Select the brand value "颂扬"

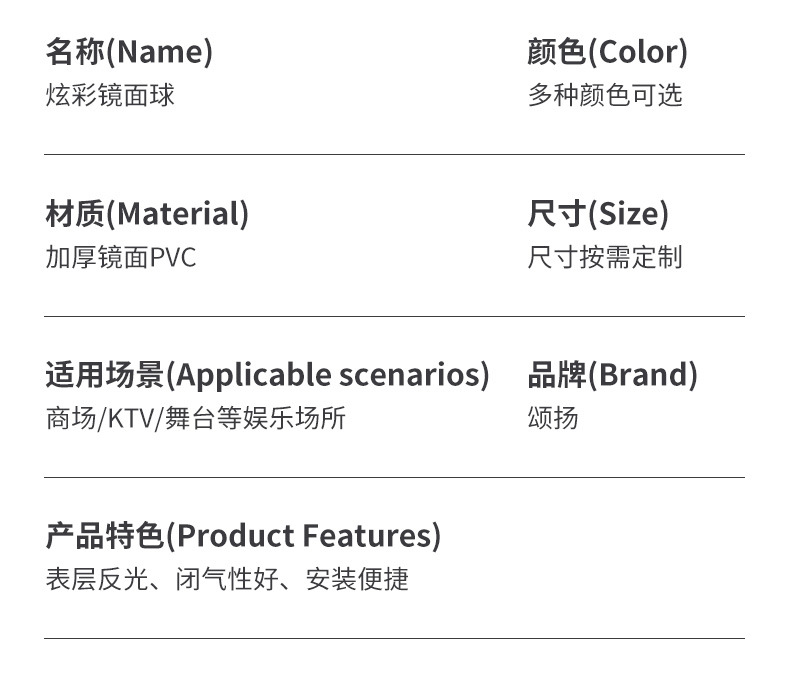[x=553, y=419]
